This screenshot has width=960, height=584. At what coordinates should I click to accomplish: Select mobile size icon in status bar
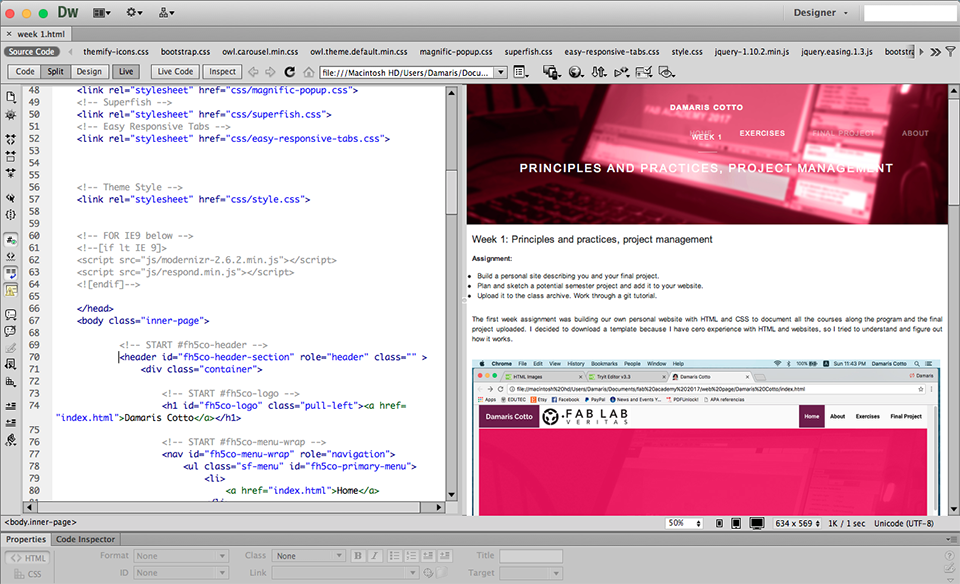coord(719,523)
